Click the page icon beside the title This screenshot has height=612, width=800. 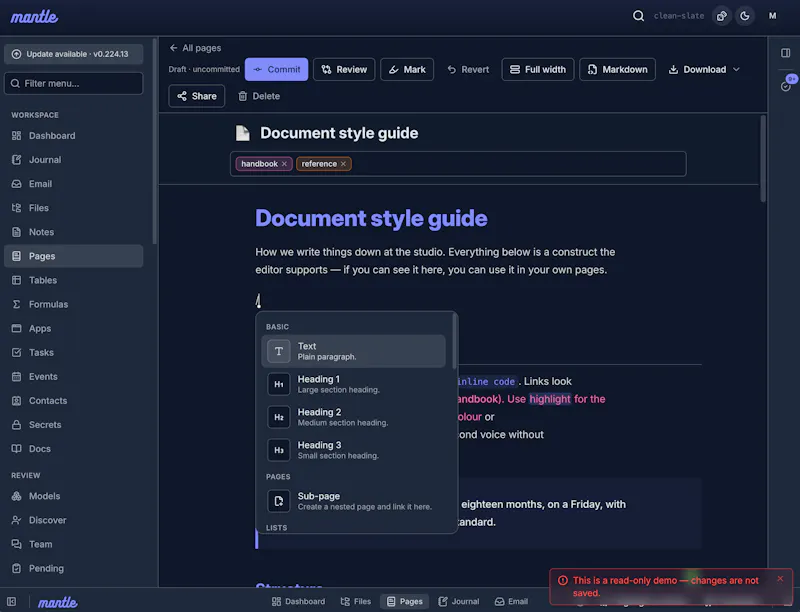point(242,133)
